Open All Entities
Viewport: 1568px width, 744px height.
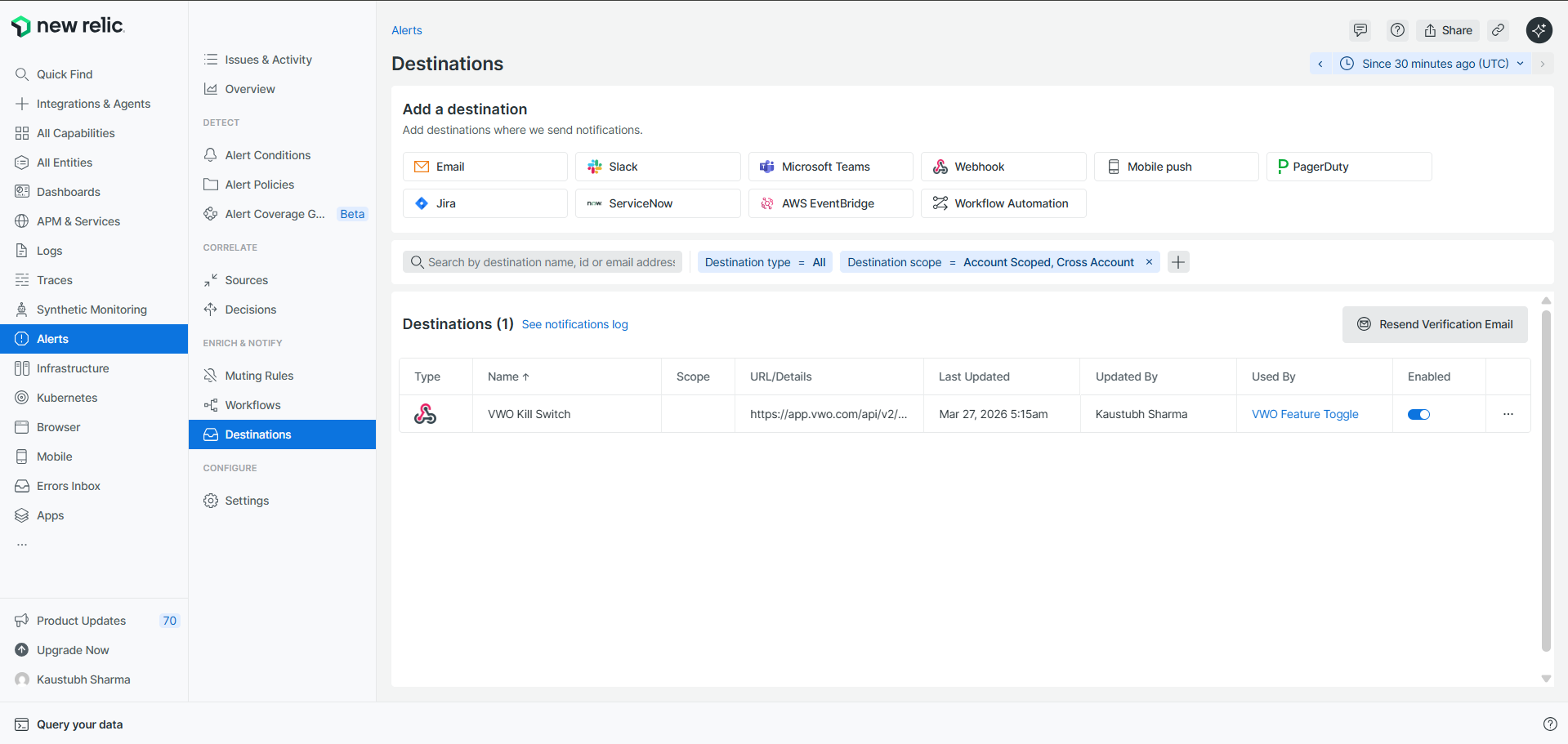click(x=94, y=163)
